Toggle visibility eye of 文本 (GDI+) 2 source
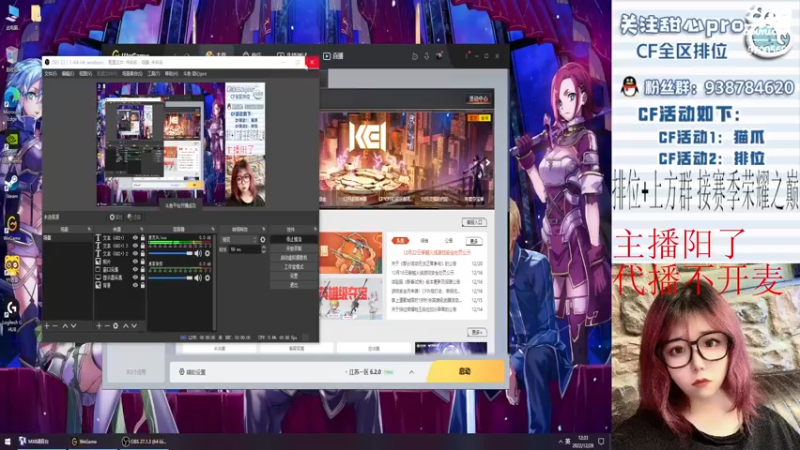The image size is (800, 450). point(135,254)
